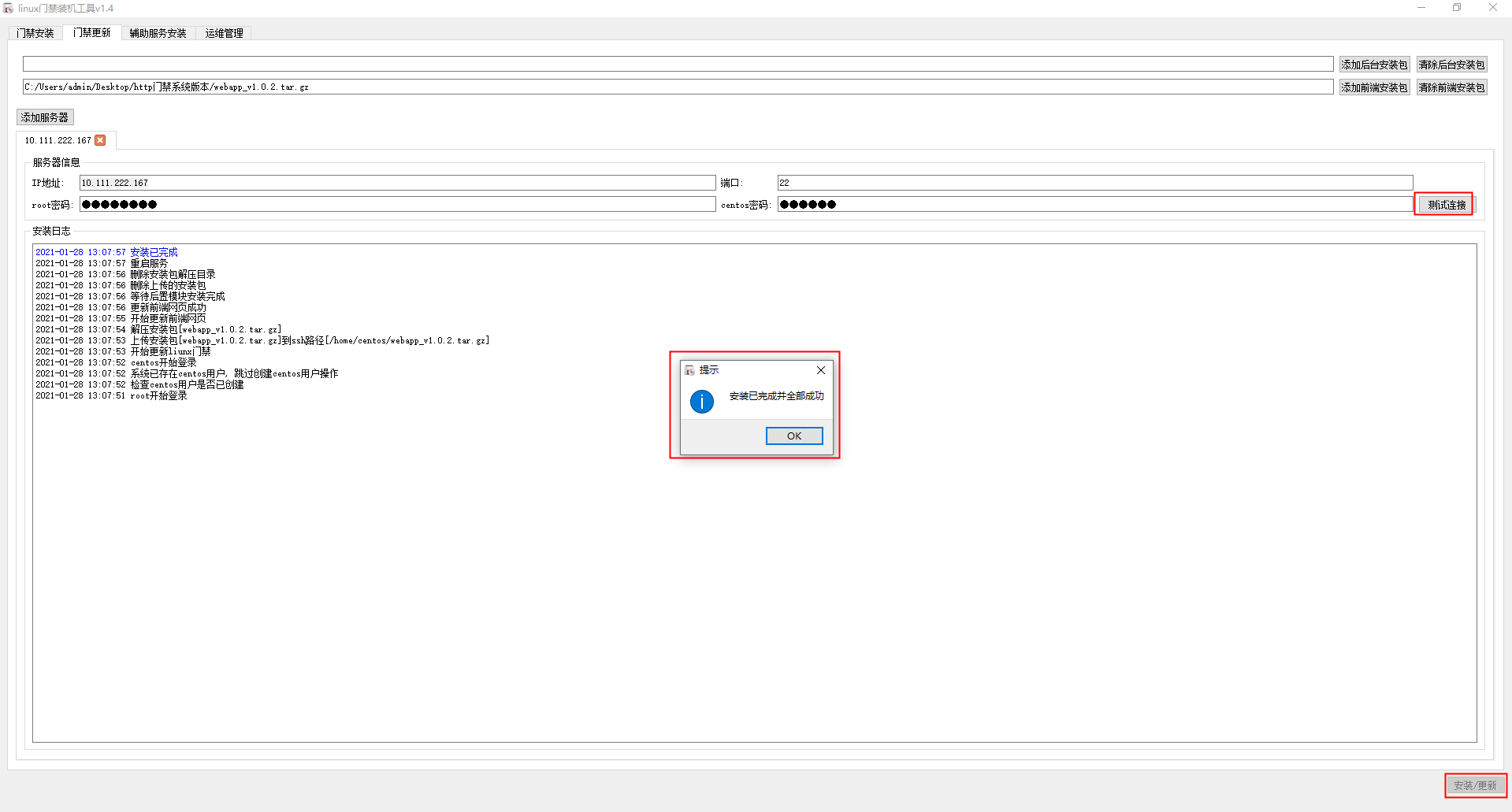The height and width of the screenshot is (812, 1512).
Task: Focus the root密码 password field
Action: point(397,204)
